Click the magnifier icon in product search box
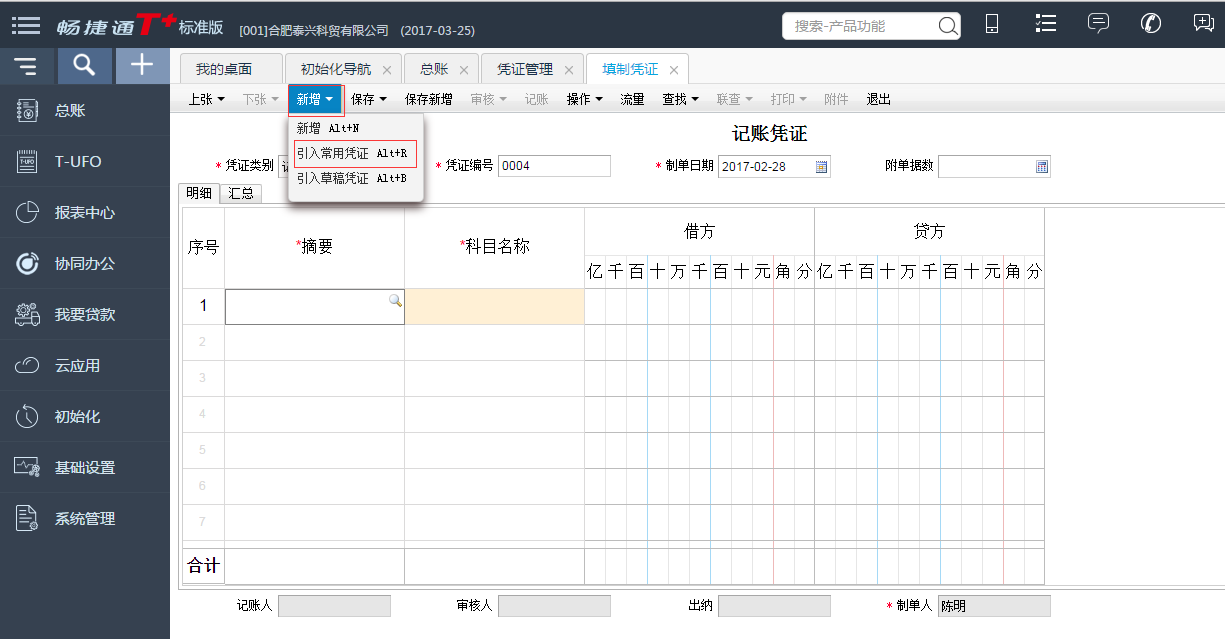Image resolution: width=1225 pixels, height=639 pixels. pos(947,26)
